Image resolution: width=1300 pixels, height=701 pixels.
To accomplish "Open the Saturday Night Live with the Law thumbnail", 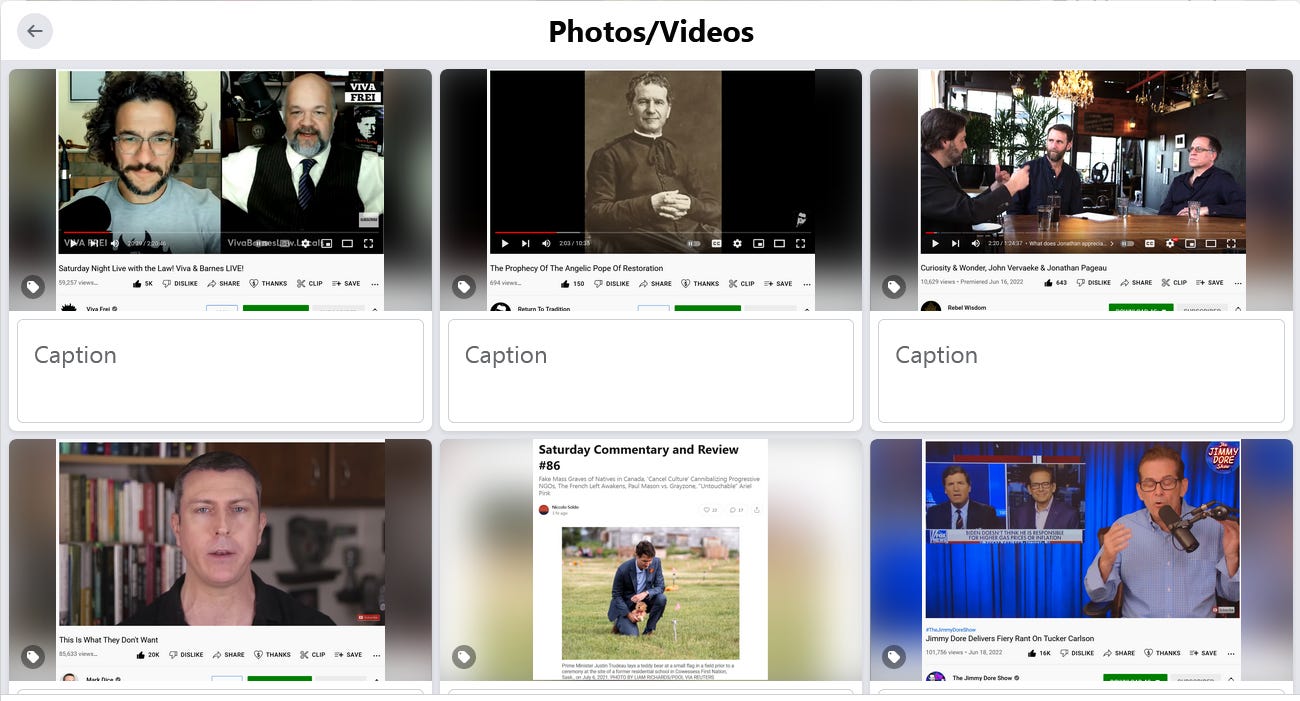I will [x=221, y=190].
